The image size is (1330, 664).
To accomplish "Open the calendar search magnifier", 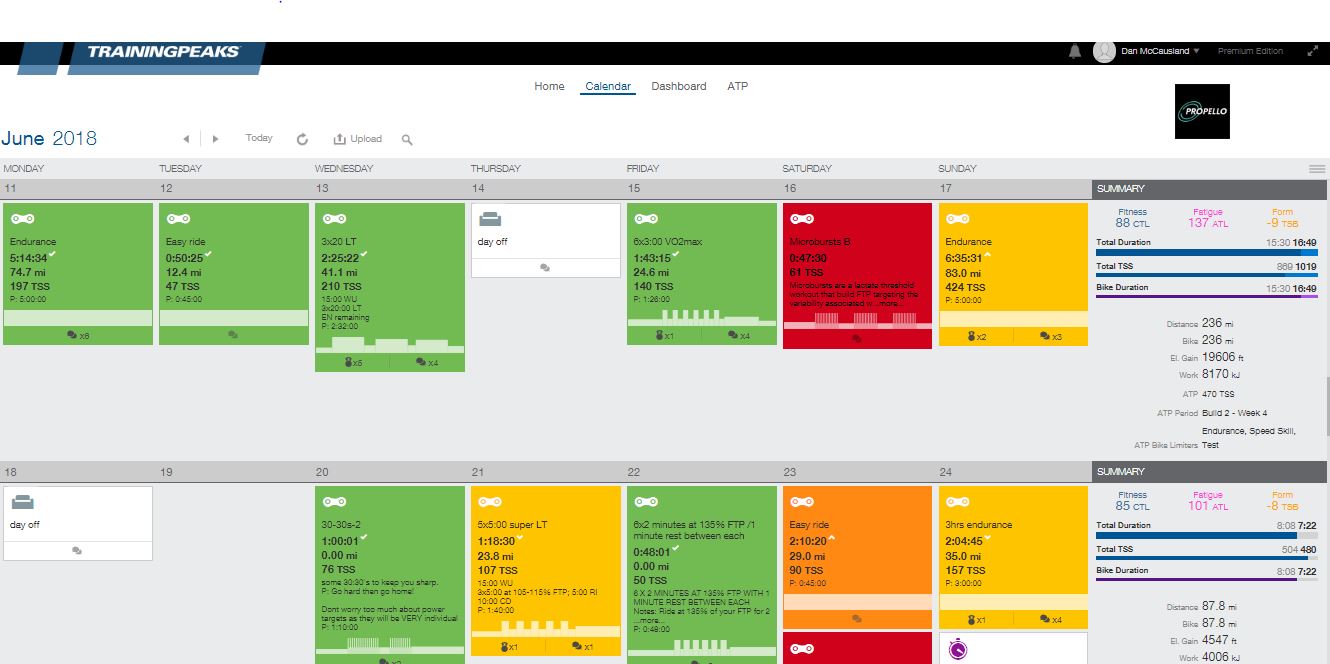I will point(407,140).
